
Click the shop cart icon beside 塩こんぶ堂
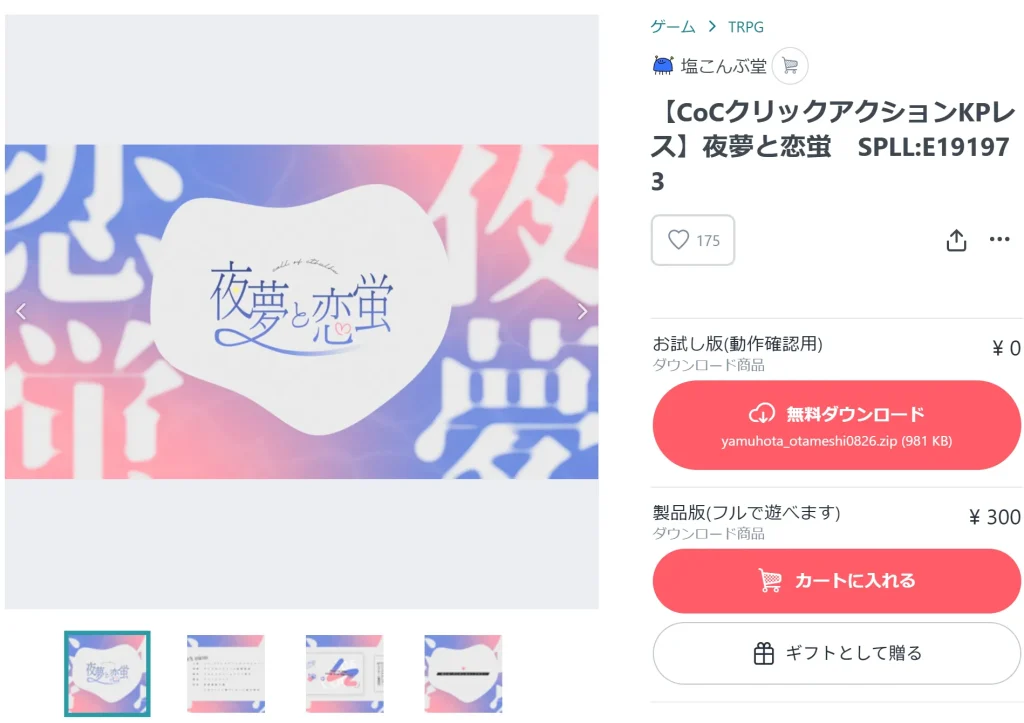pos(790,65)
